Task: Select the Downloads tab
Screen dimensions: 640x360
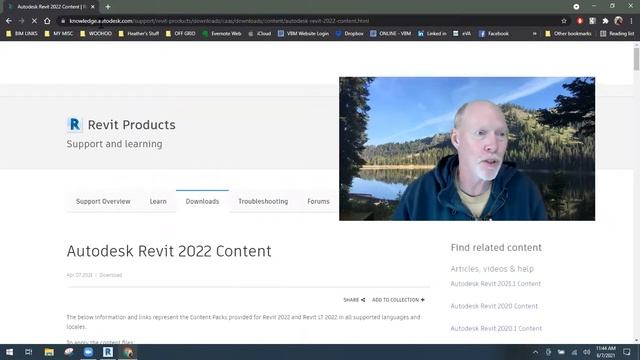Action: pos(202,201)
